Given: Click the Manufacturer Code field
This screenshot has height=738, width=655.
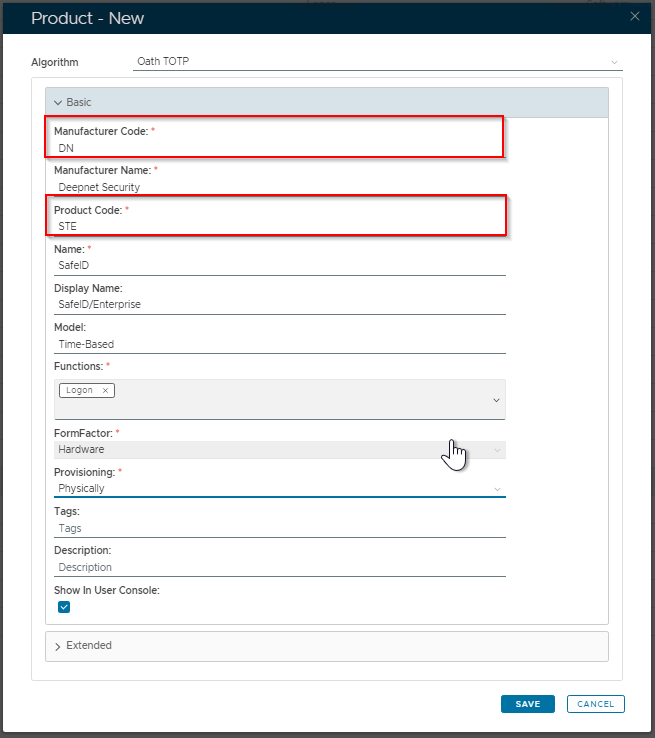Looking at the screenshot, I should [275, 147].
